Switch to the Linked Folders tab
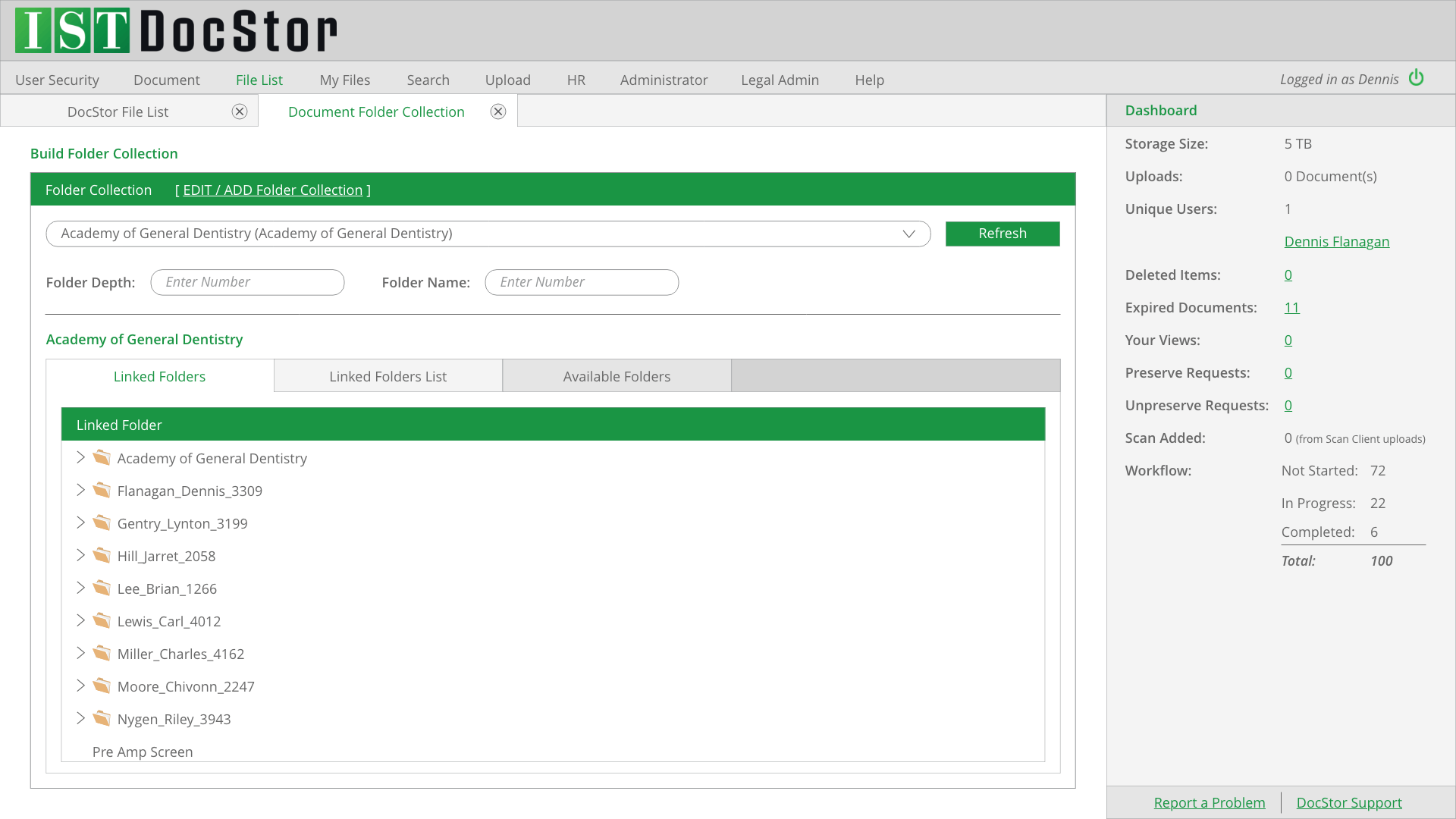This screenshot has height=819, width=1456. coord(160,376)
